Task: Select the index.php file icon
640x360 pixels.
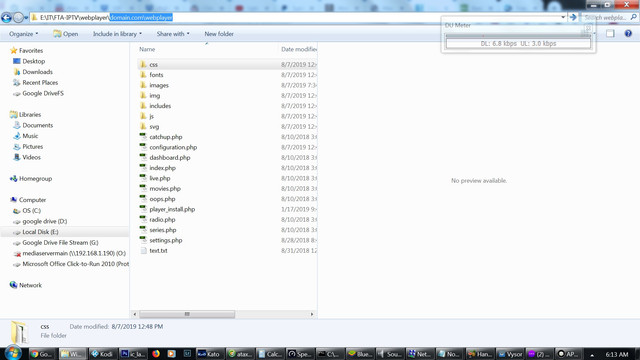Action: (143, 168)
